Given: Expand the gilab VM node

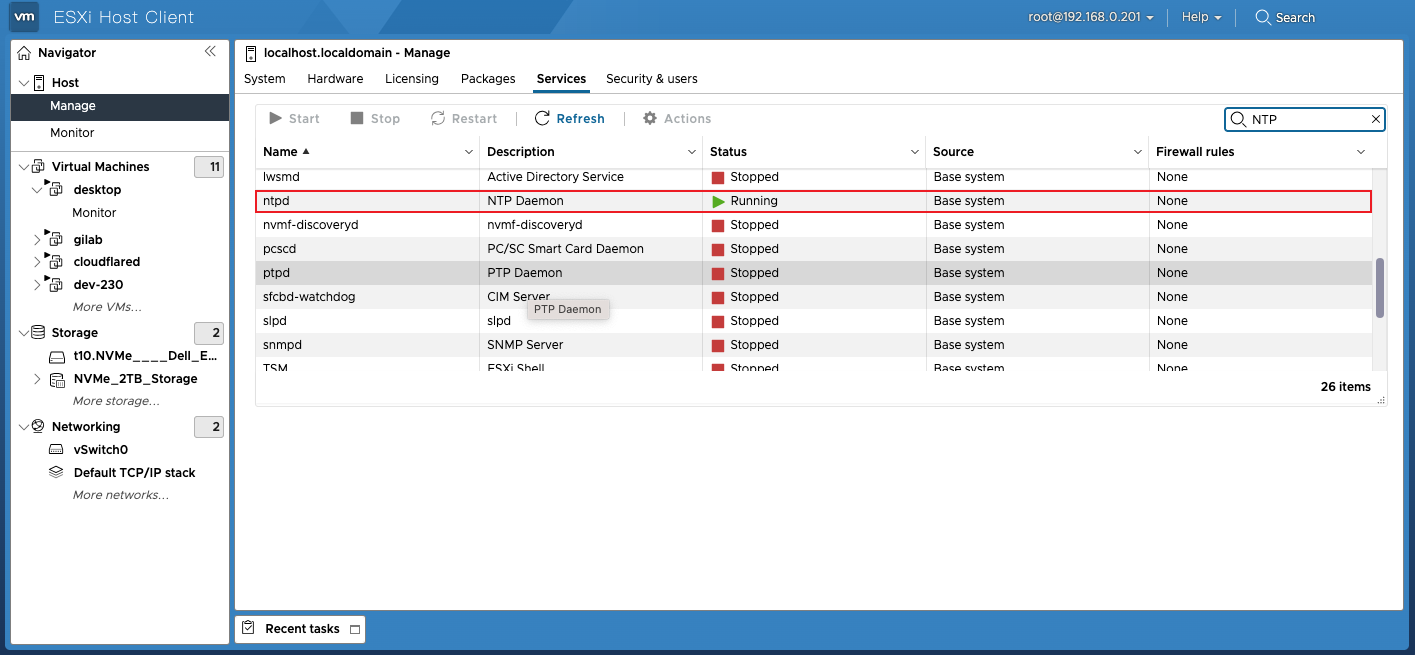Looking at the screenshot, I should pyautogui.click(x=38, y=240).
